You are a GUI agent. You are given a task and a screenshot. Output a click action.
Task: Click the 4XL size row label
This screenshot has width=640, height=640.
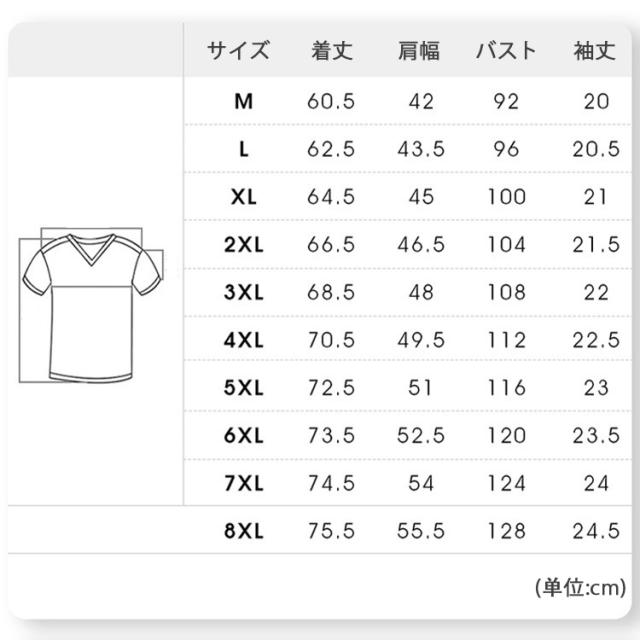pos(243,341)
